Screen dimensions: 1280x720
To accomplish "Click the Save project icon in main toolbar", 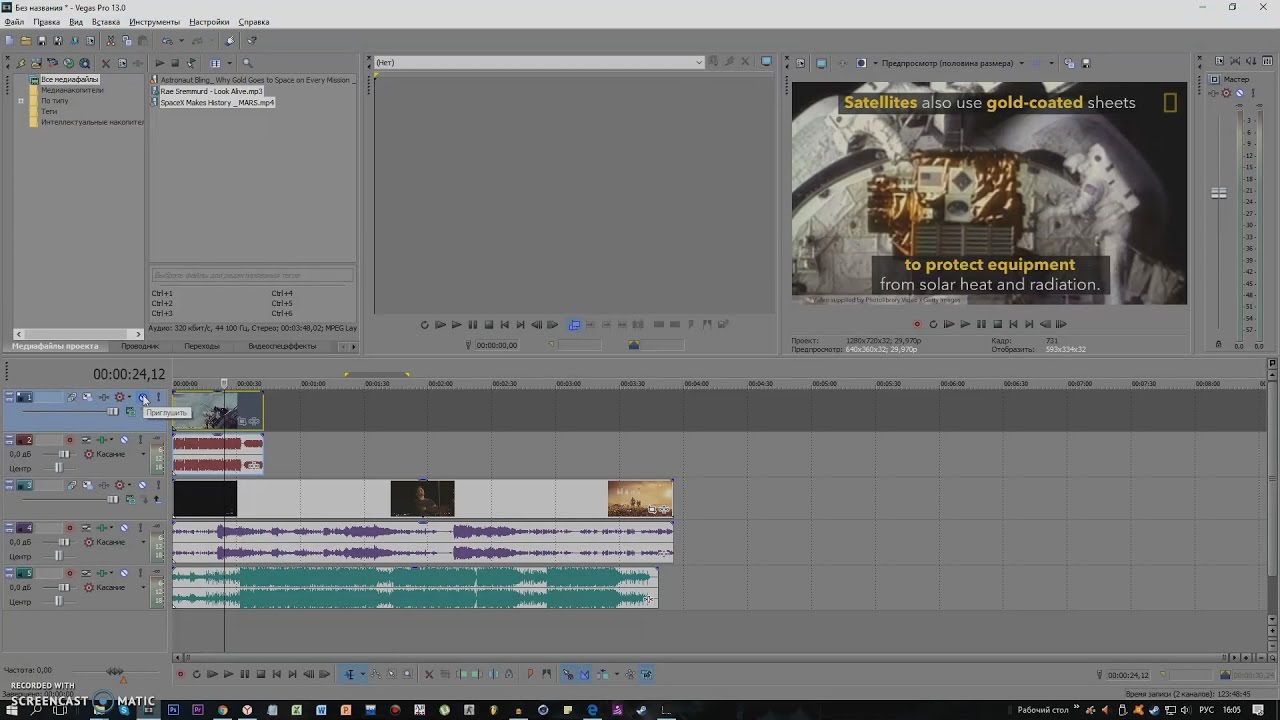I will [x=42, y=41].
